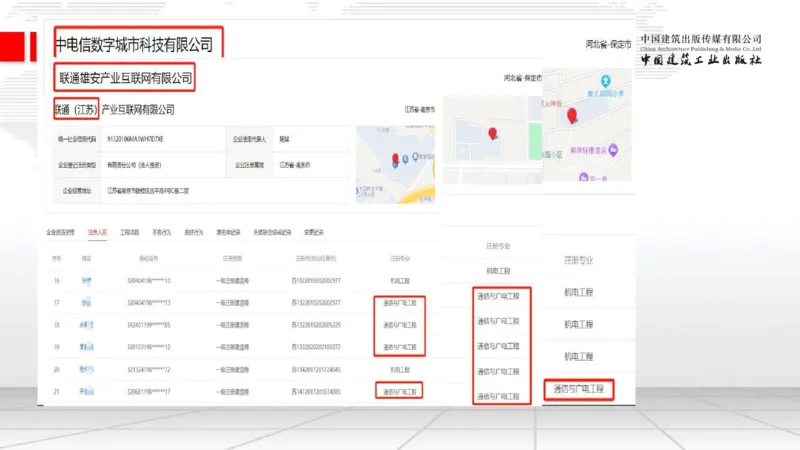Screen dimensions: 800x450
Task: Open the person name link in row 19
Action: tap(86, 347)
